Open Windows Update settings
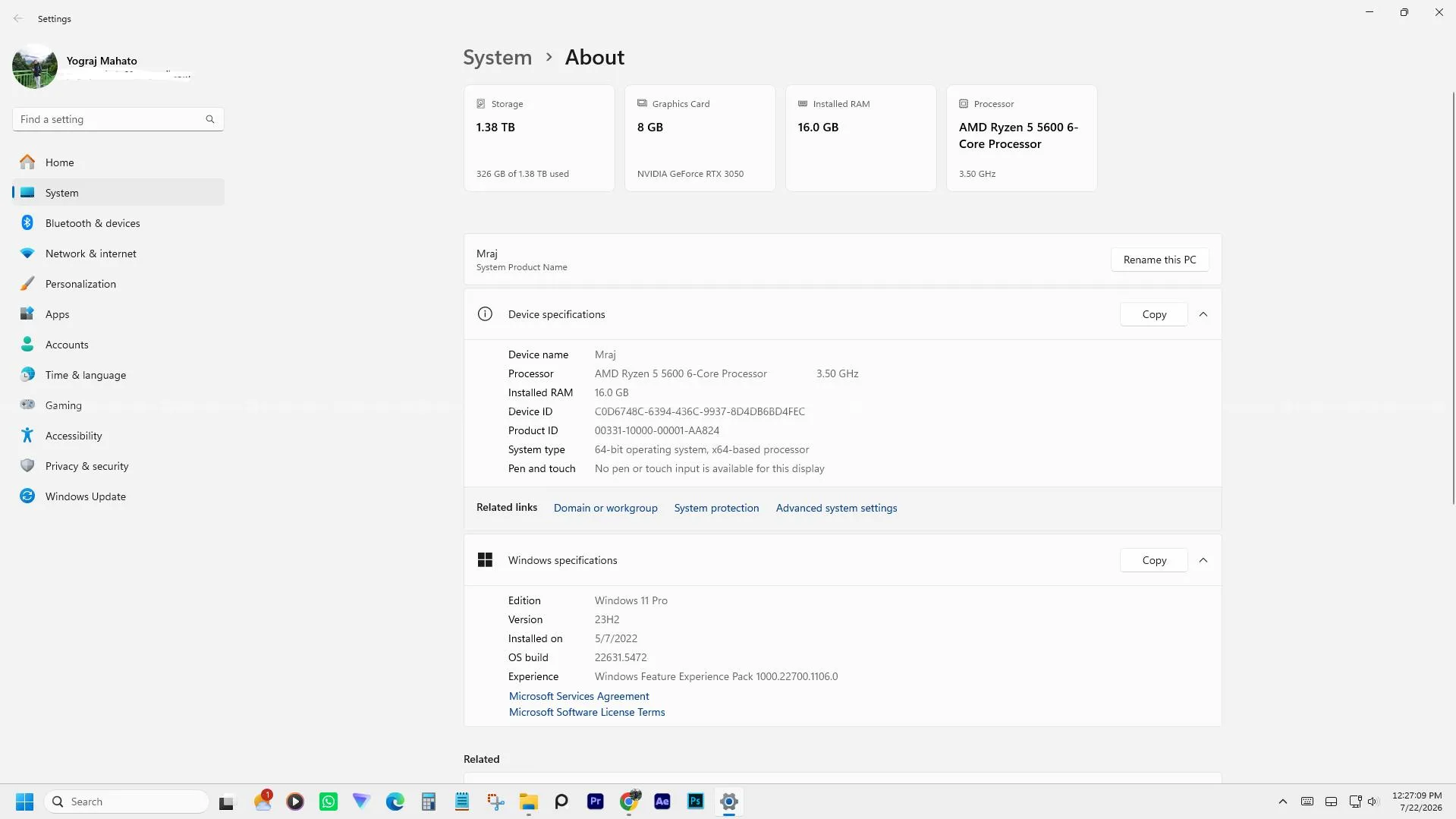The width and height of the screenshot is (1456, 819). coord(118,496)
